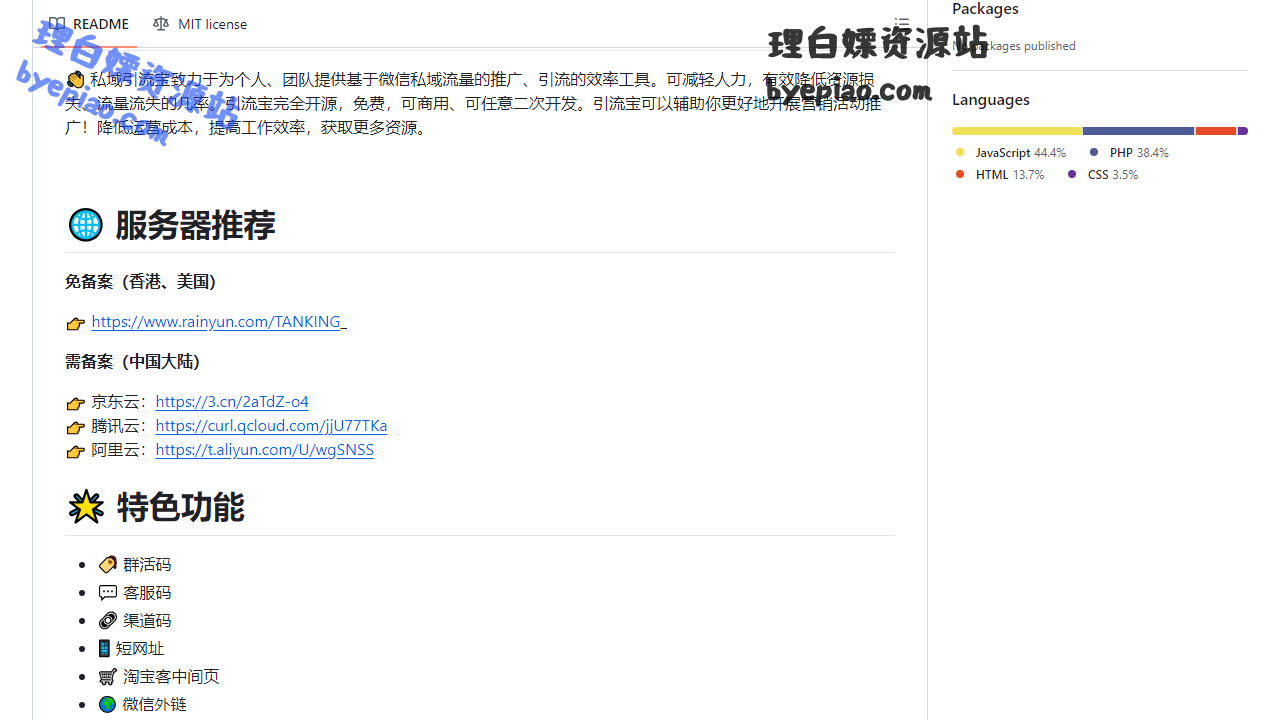Select the CSS 3.5% language entry

click(x=1103, y=175)
